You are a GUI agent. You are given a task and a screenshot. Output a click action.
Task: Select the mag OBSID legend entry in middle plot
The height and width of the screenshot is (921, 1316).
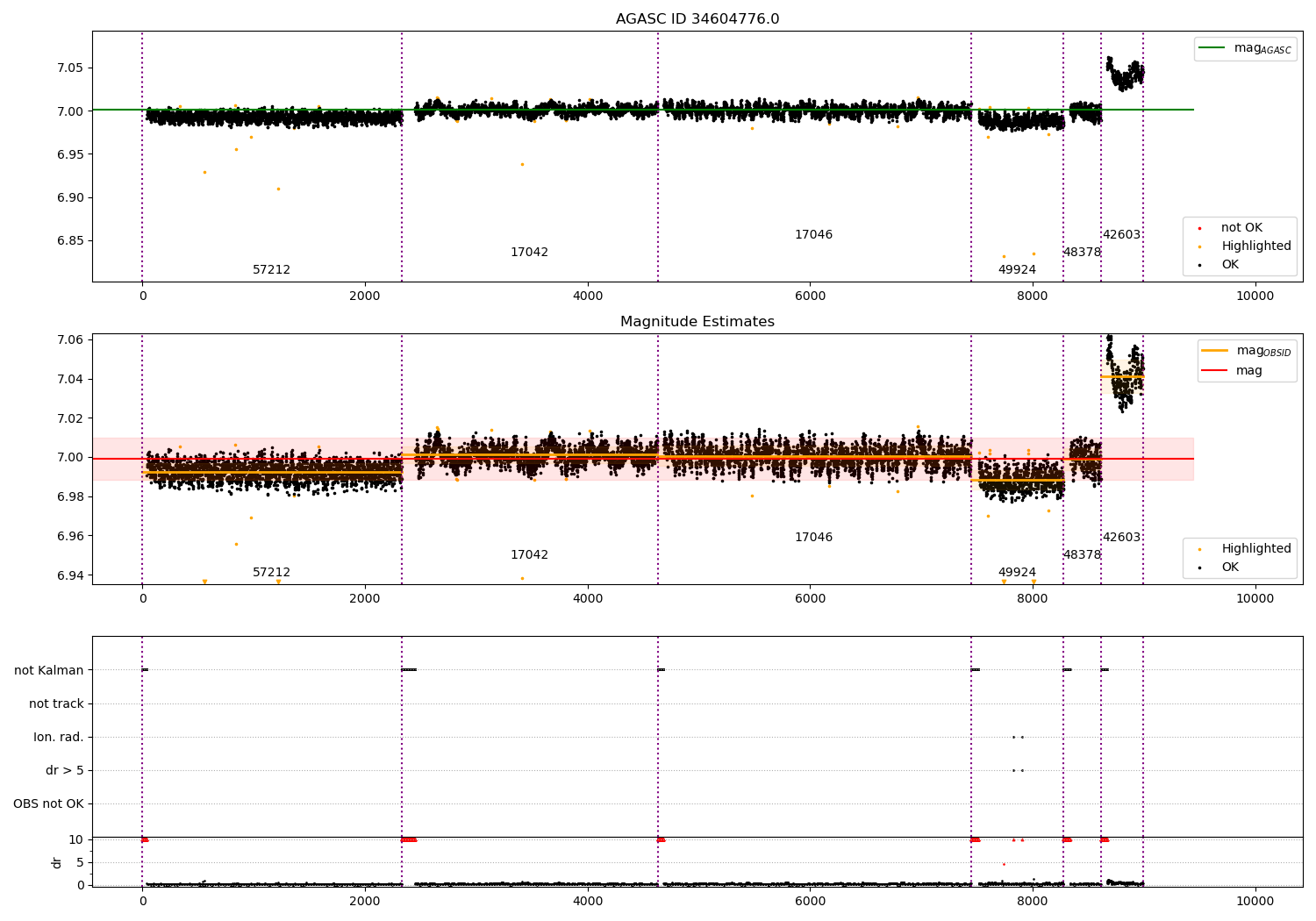[x=1247, y=351]
